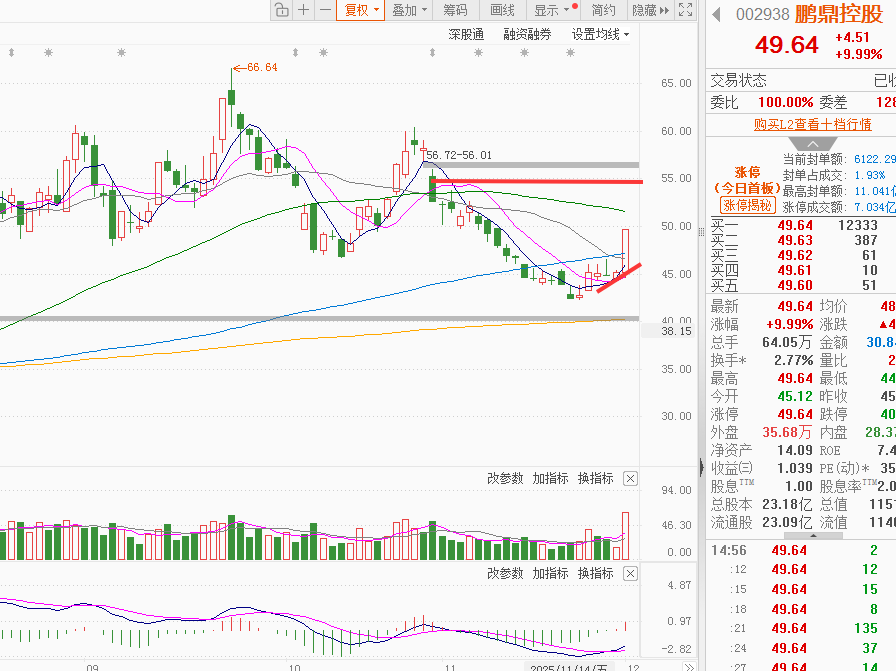
Task: Click the 涨停揭秘 button
Action: tap(747, 205)
